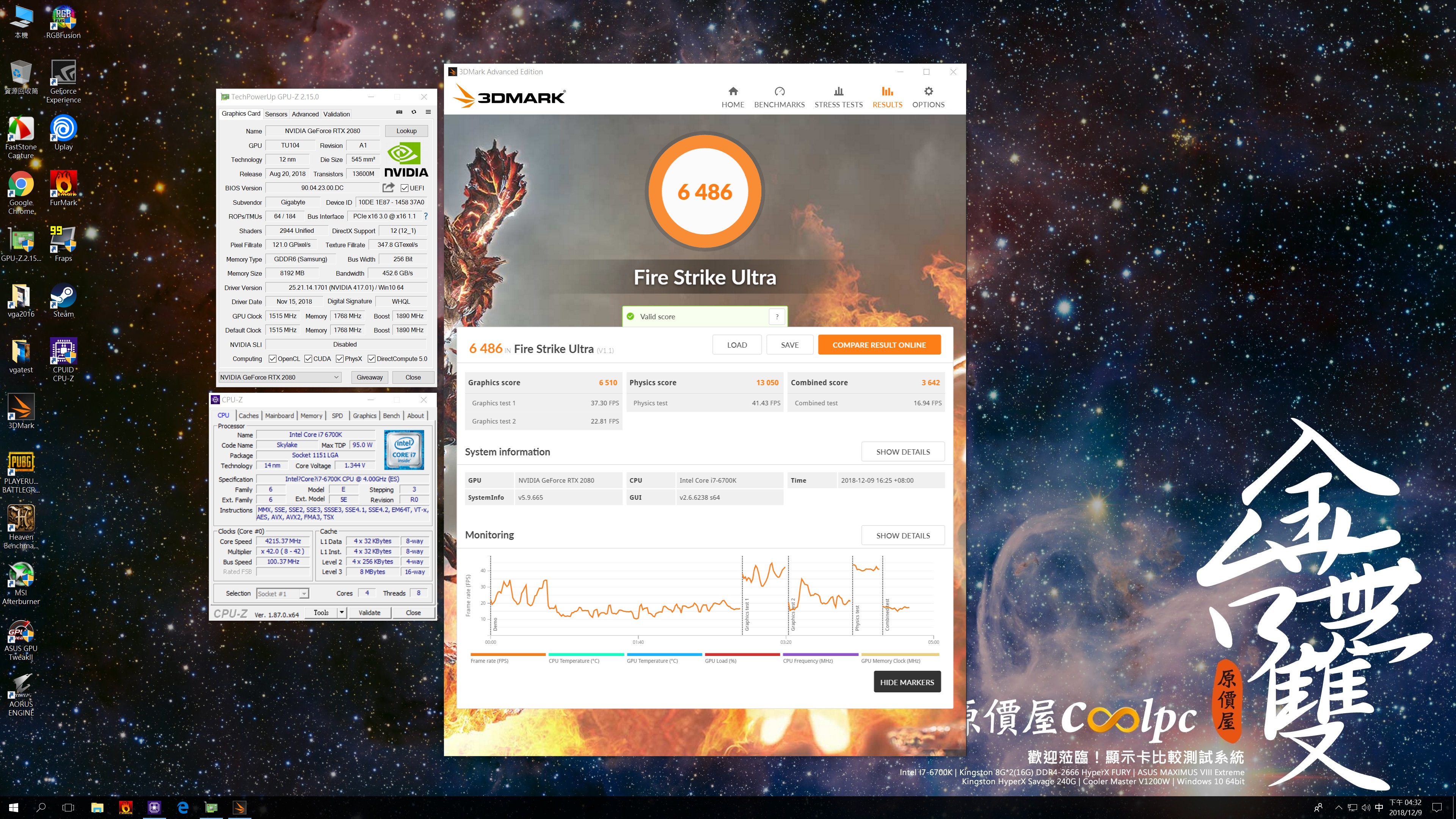
Task: Open the Bench tab in CPU-Z
Action: click(x=391, y=416)
